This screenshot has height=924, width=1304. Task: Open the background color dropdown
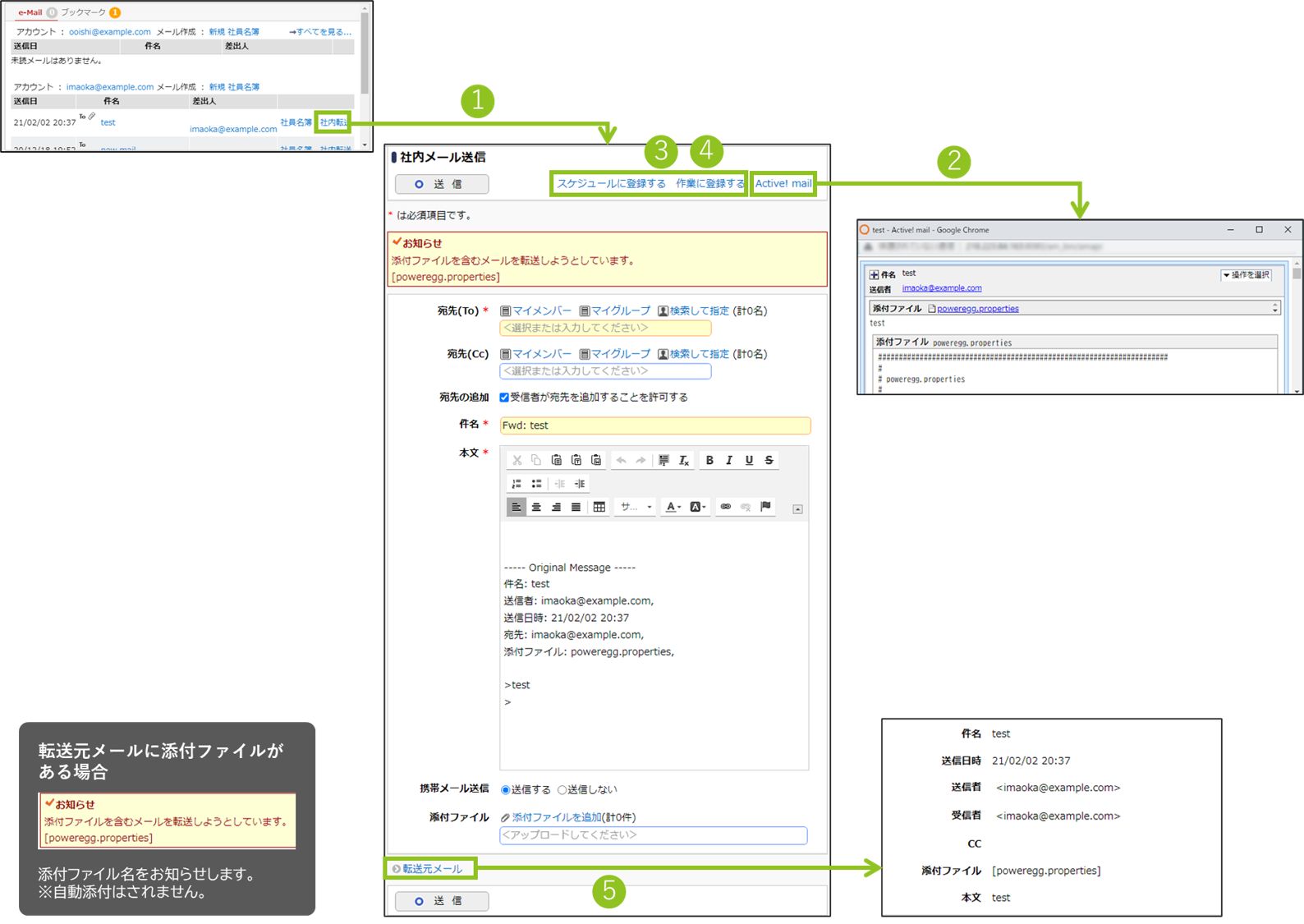pyautogui.click(x=698, y=507)
